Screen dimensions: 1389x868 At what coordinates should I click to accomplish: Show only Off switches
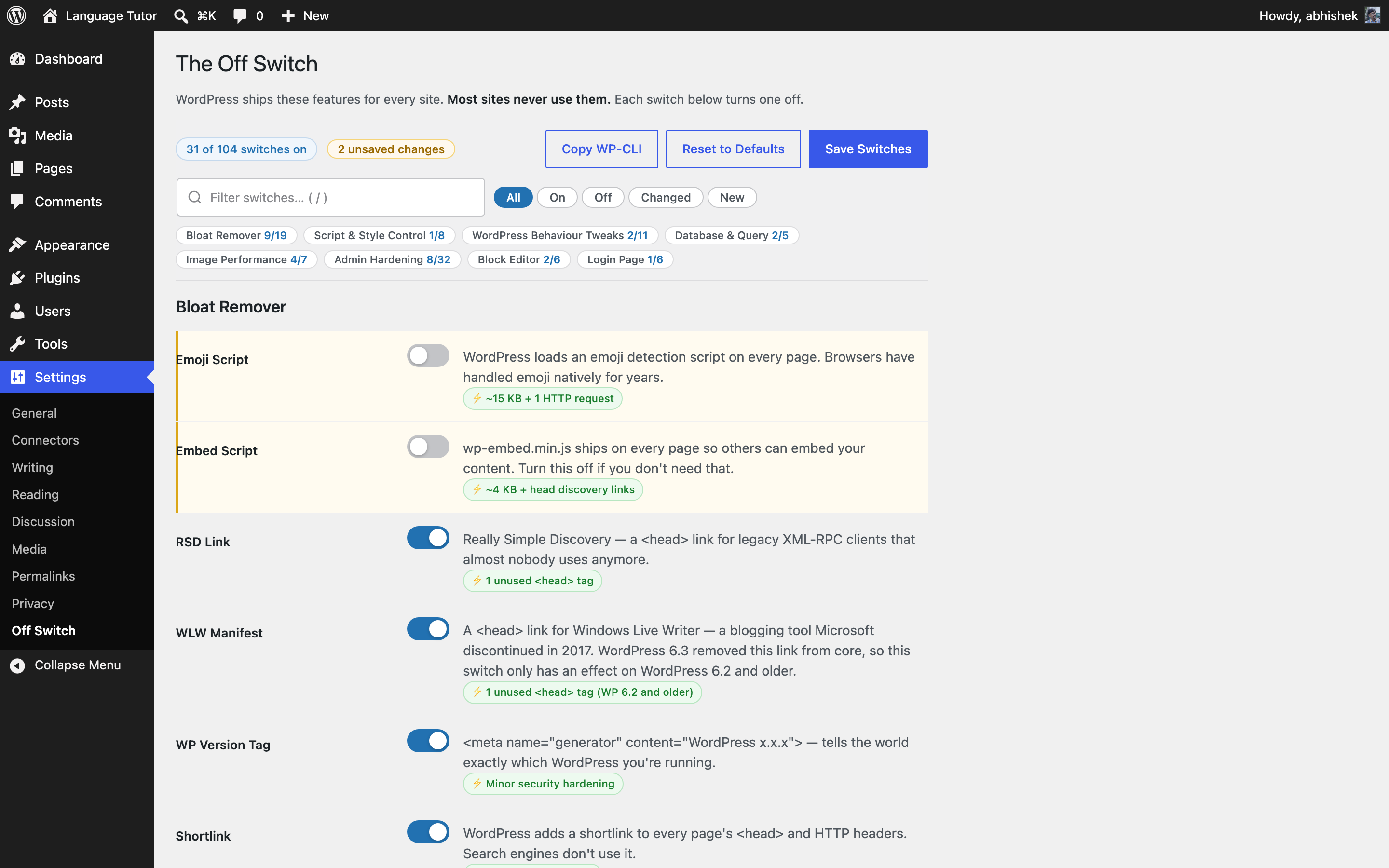(603, 198)
